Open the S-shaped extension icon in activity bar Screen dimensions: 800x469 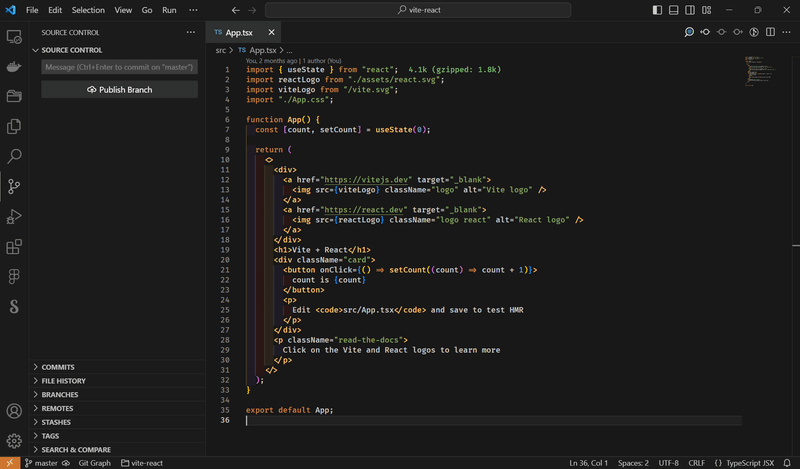(x=14, y=306)
